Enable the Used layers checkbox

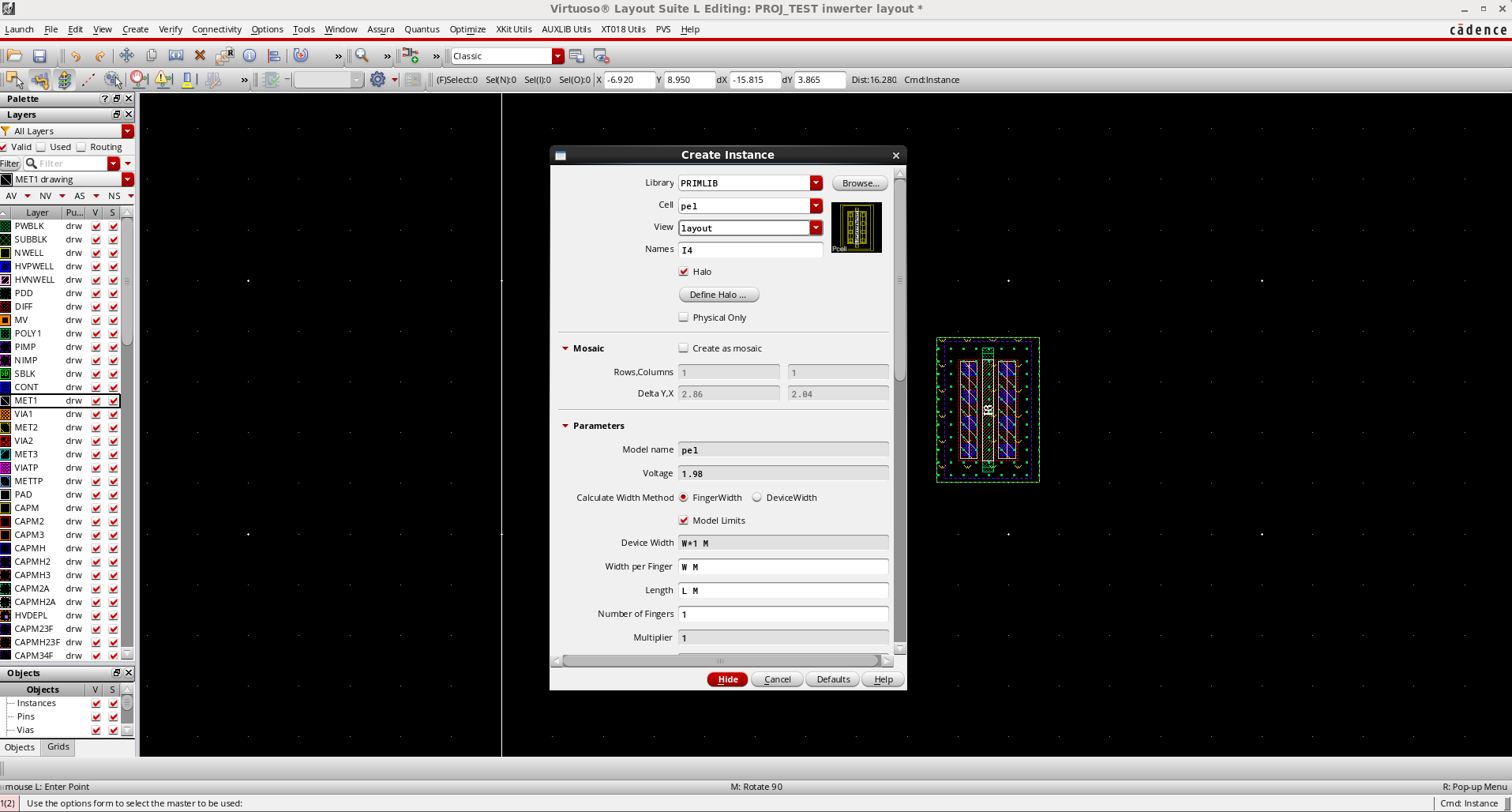(41, 147)
